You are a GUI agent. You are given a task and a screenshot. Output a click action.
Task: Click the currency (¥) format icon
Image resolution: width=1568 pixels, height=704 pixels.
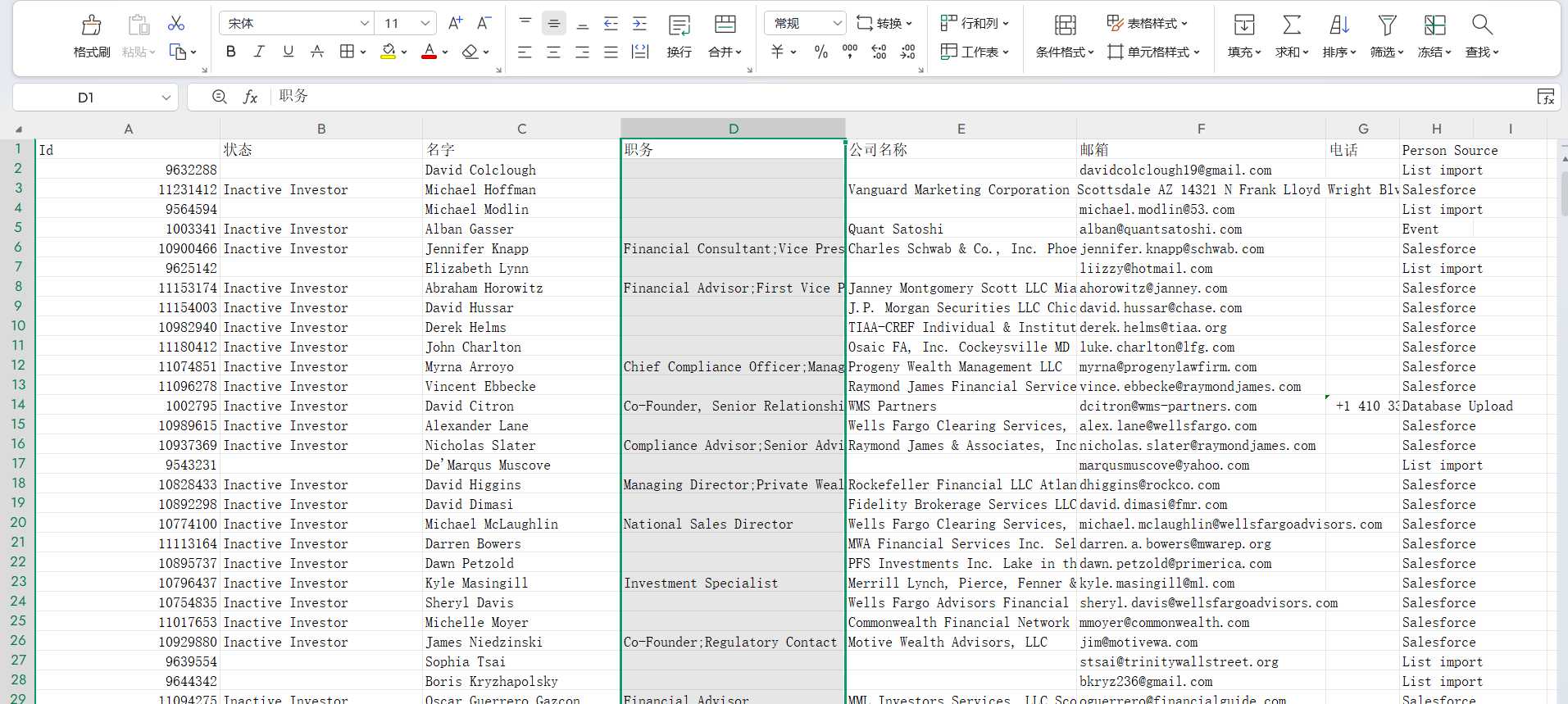(x=778, y=52)
